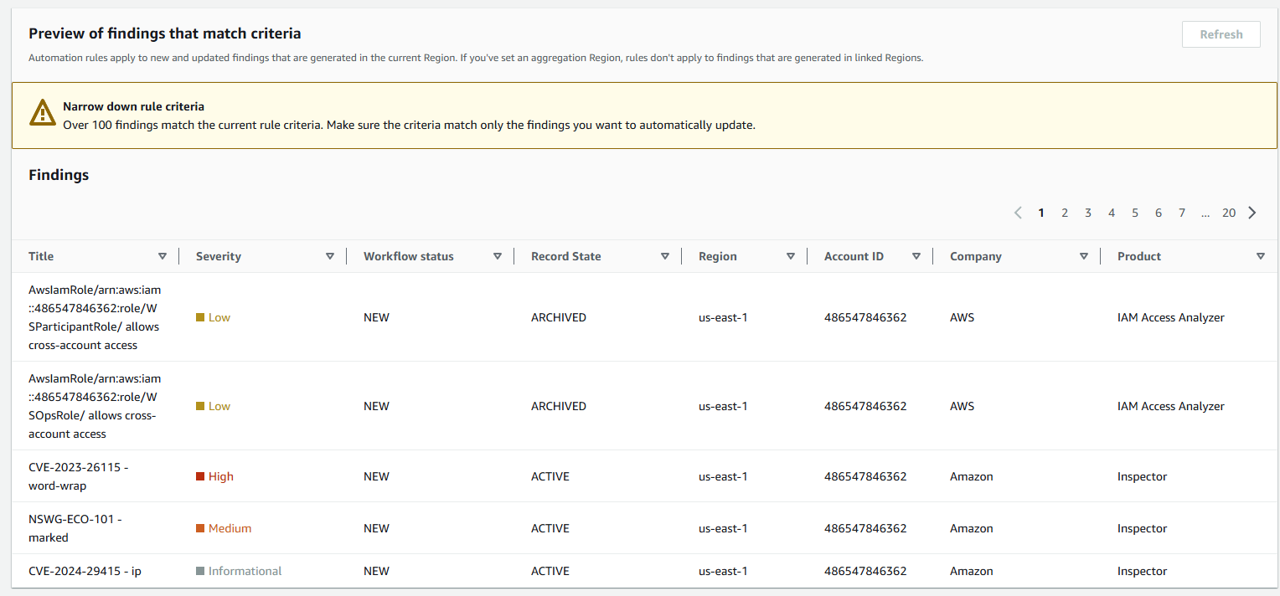Click the Record State sort arrow
Viewport: 1280px width, 596px height.
click(x=665, y=257)
